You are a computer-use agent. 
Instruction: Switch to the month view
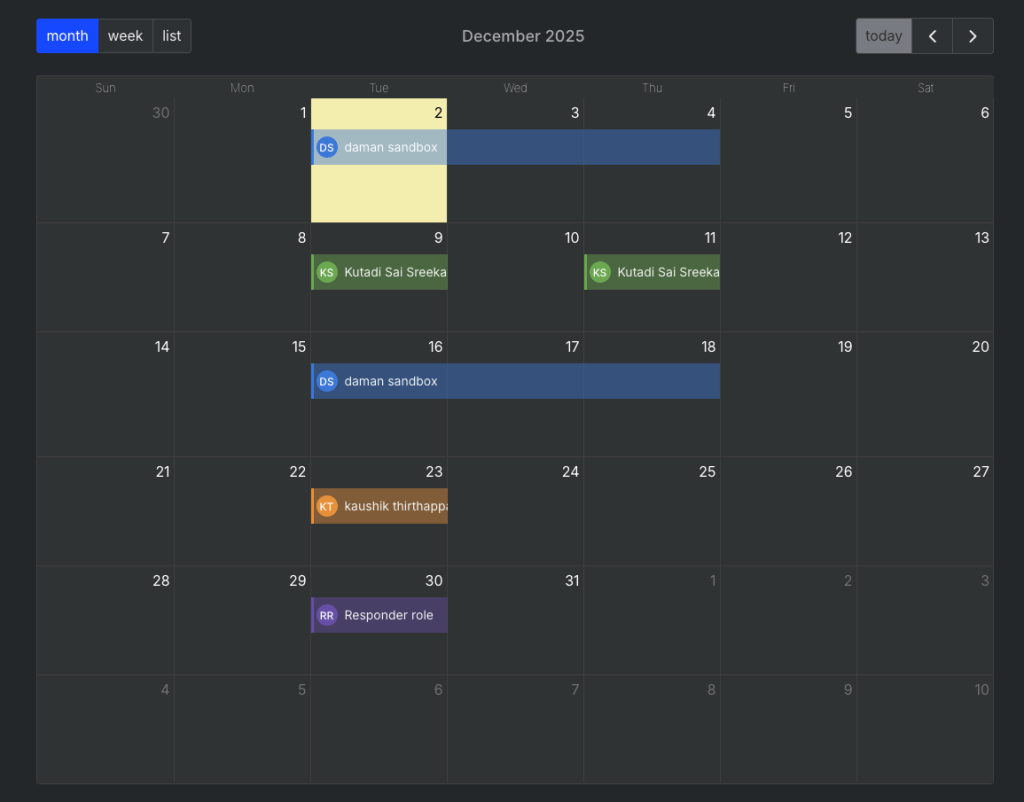click(x=67, y=36)
